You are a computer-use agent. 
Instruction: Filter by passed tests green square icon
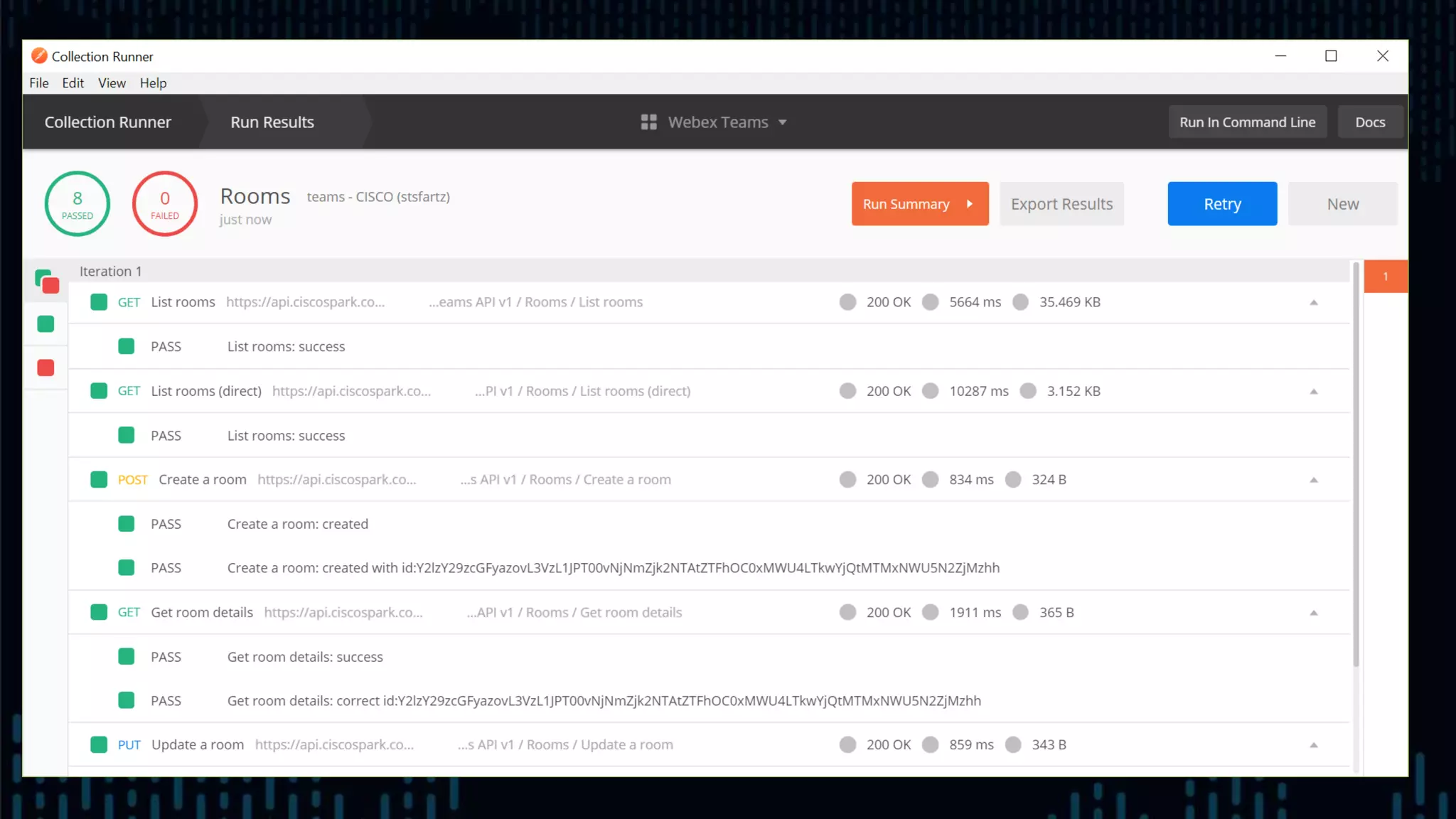click(45, 324)
